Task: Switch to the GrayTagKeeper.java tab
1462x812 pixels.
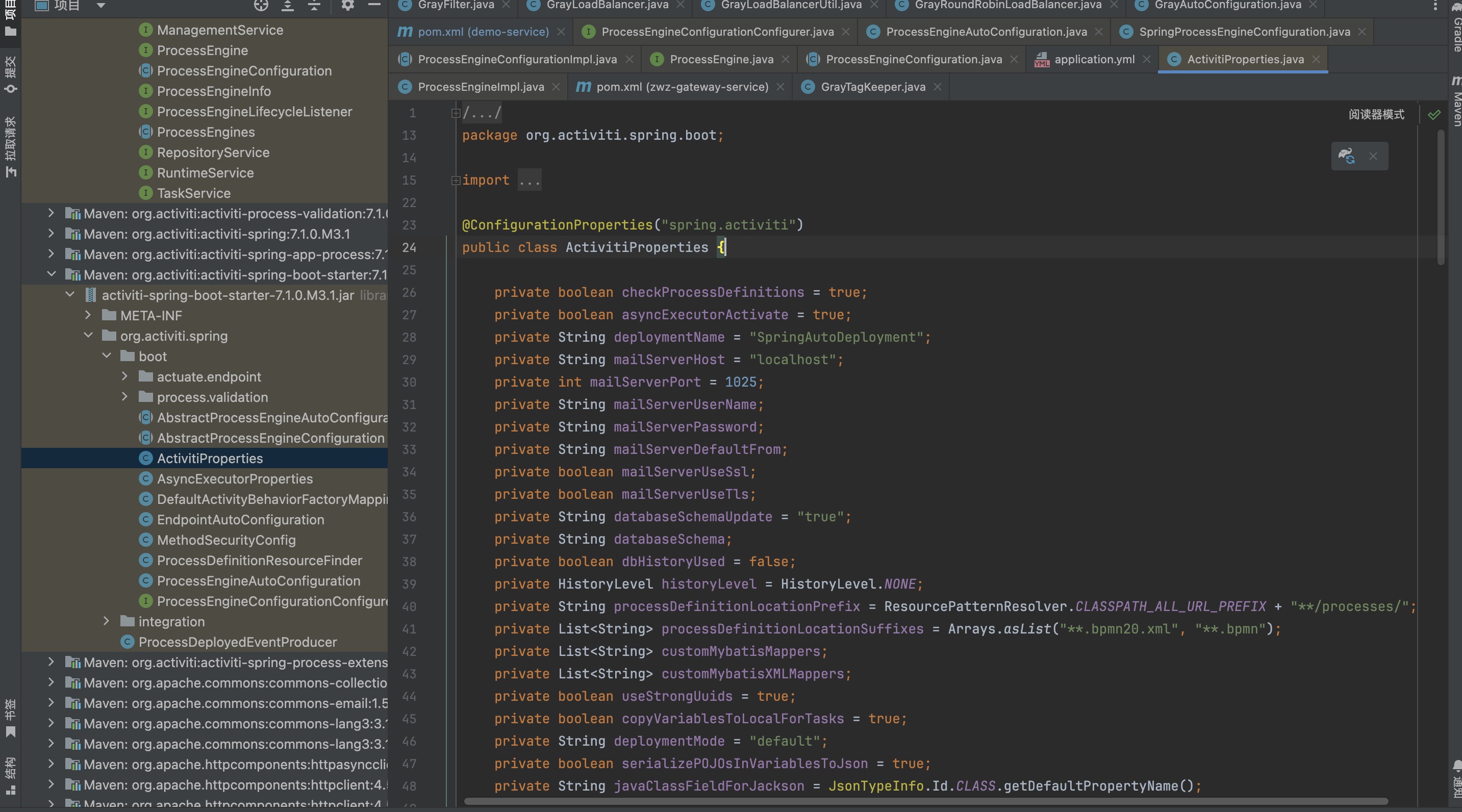Action: tap(872, 87)
